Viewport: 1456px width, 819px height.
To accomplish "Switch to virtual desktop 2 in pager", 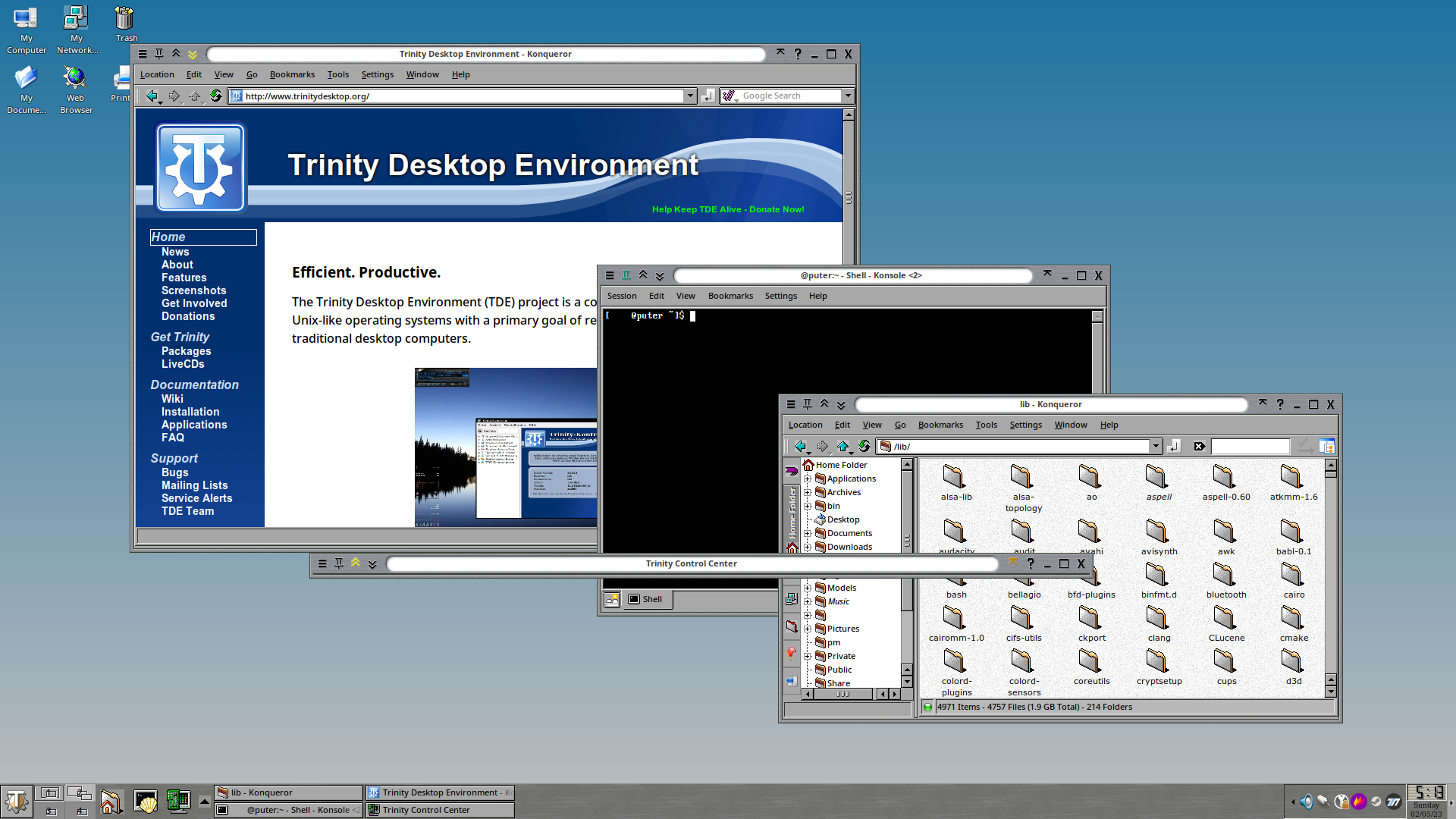I will click(x=79, y=793).
